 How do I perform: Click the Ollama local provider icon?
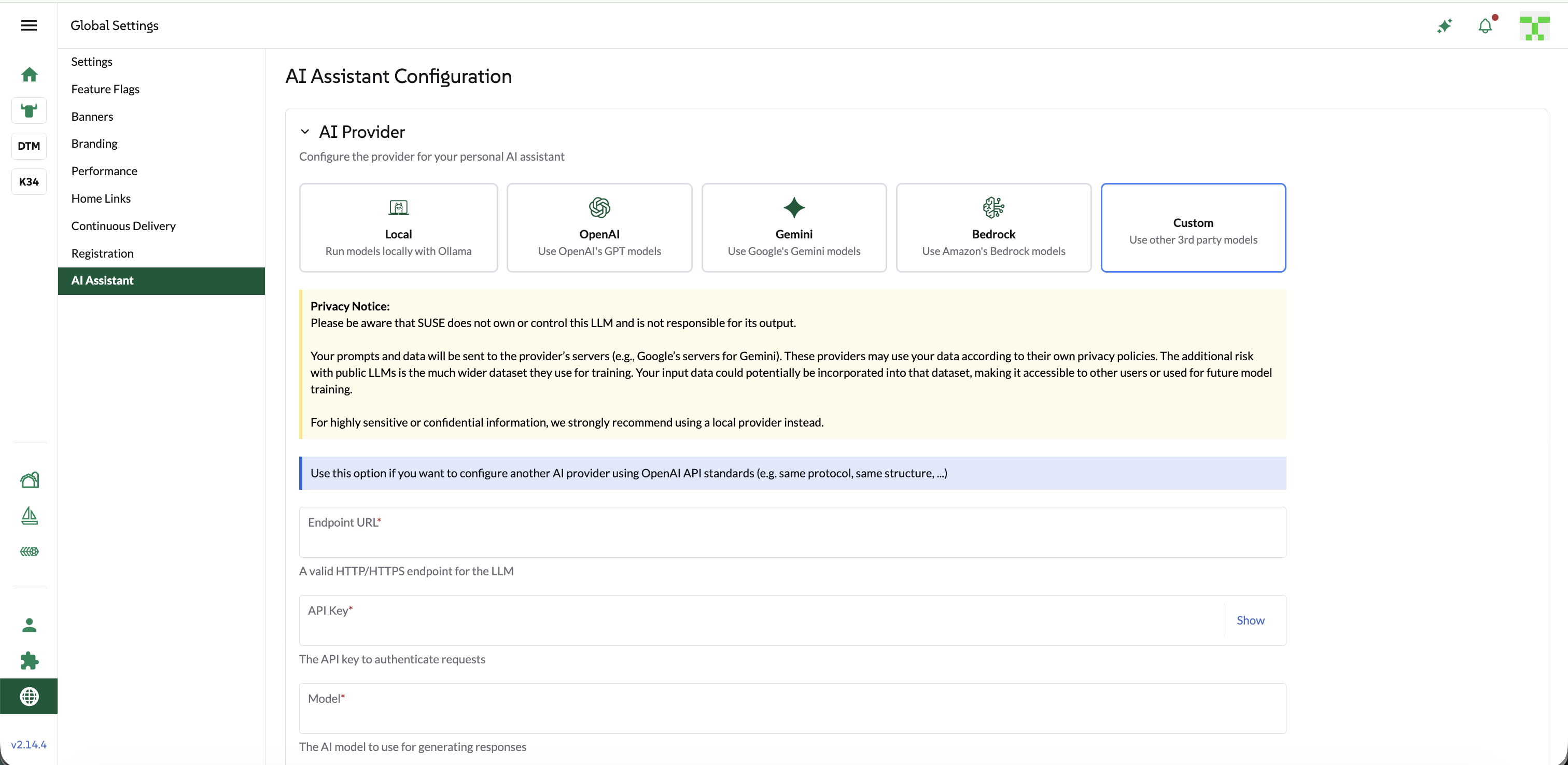pos(399,207)
